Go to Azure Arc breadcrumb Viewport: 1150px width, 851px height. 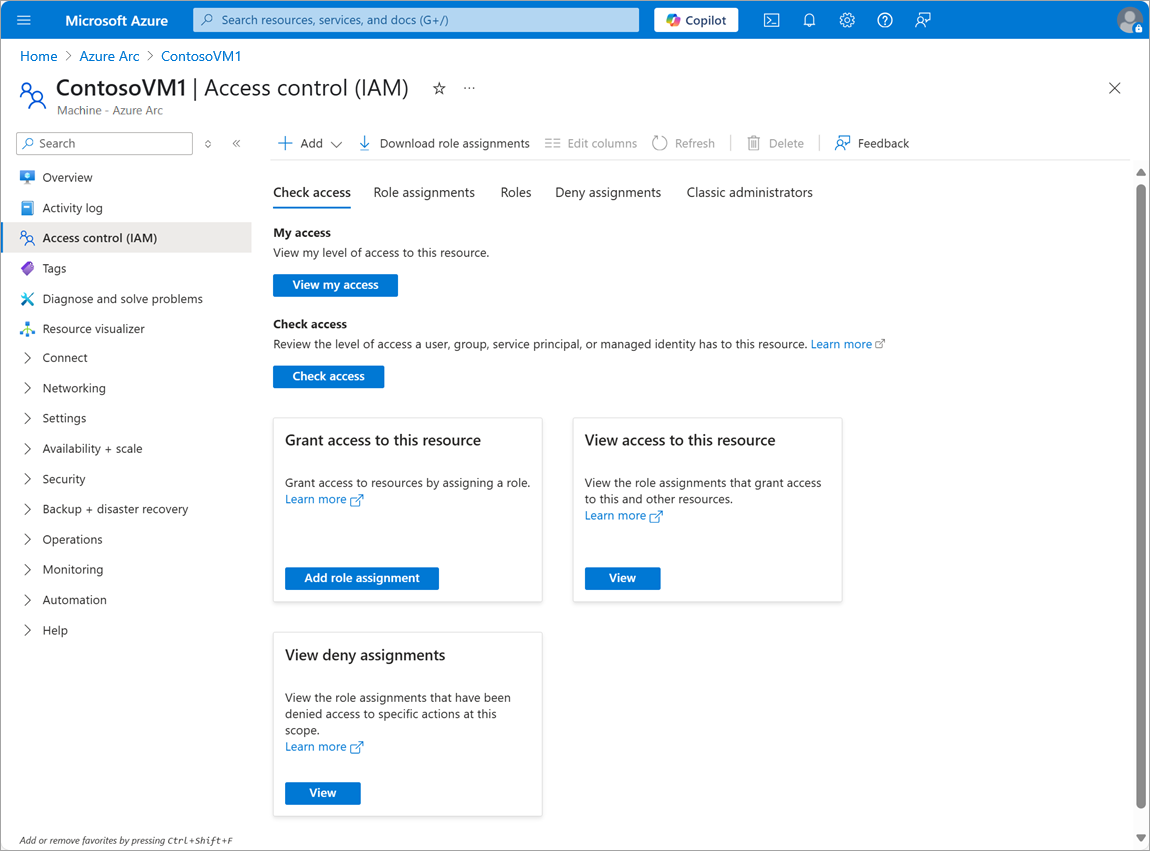point(109,56)
